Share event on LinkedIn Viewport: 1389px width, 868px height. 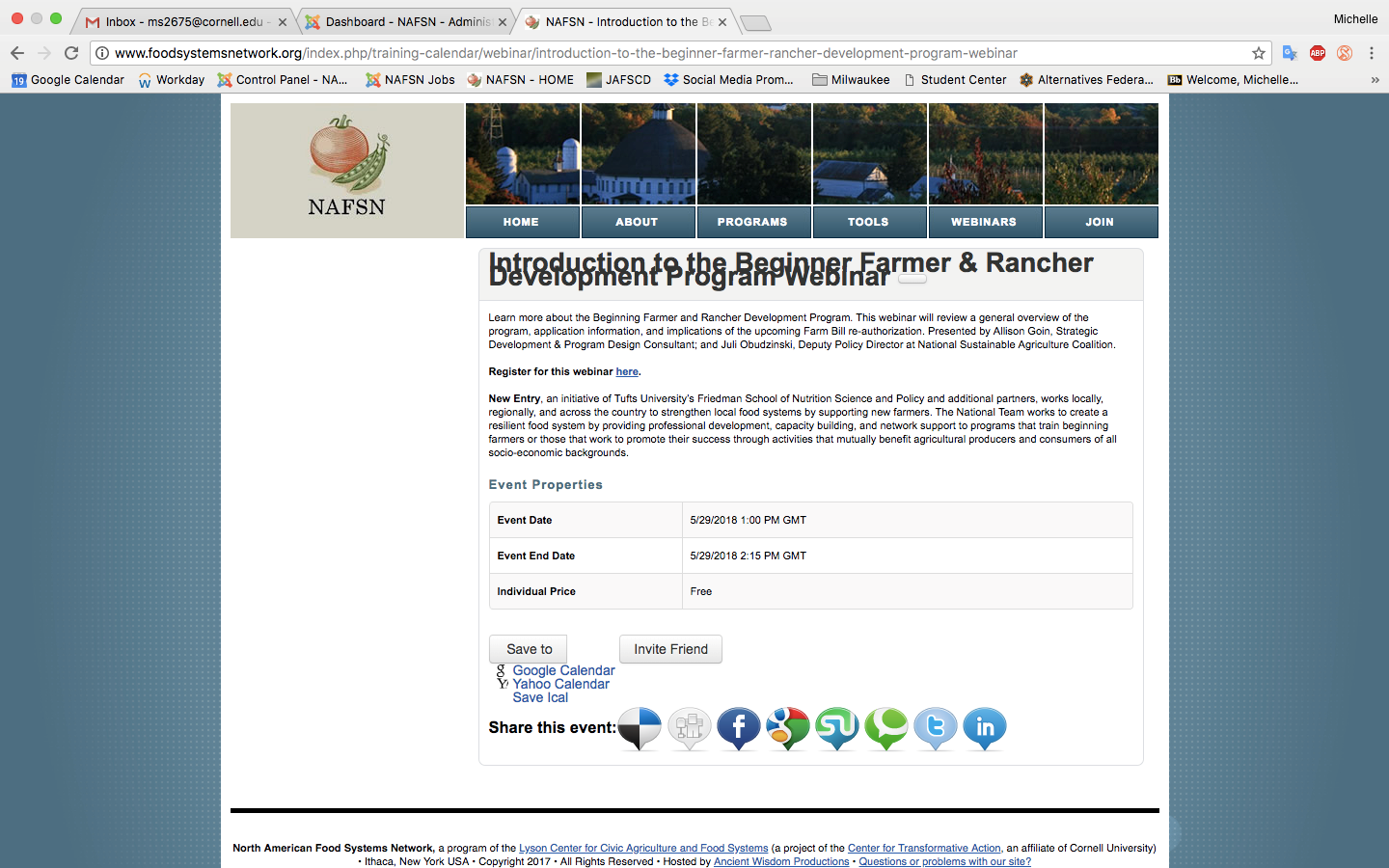click(x=984, y=728)
